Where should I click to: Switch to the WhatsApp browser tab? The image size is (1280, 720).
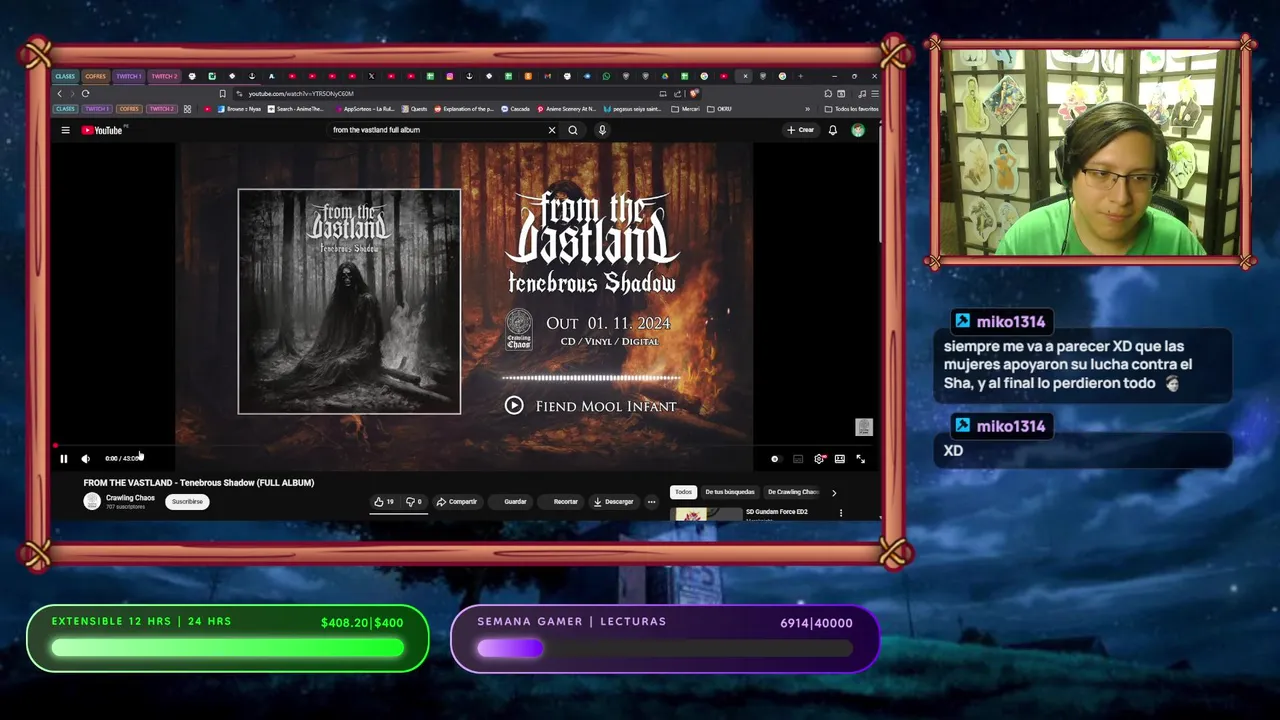pyautogui.click(x=606, y=76)
